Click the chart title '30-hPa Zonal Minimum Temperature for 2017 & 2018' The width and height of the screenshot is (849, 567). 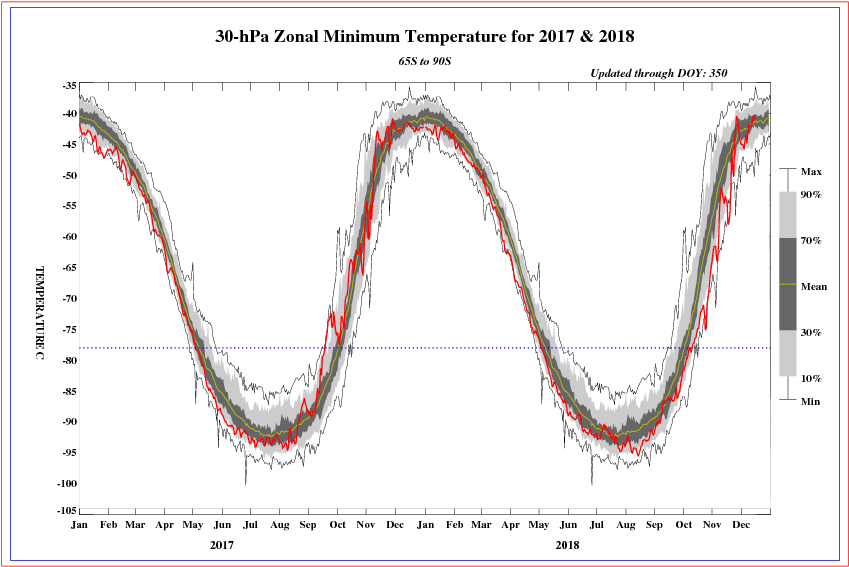424,36
